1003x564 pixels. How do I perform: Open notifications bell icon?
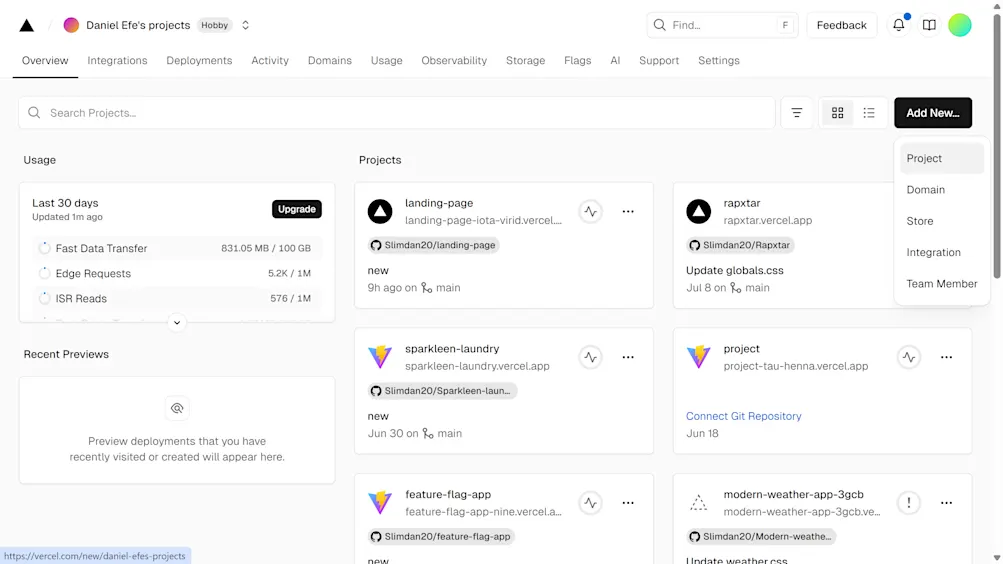click(899, 25)
